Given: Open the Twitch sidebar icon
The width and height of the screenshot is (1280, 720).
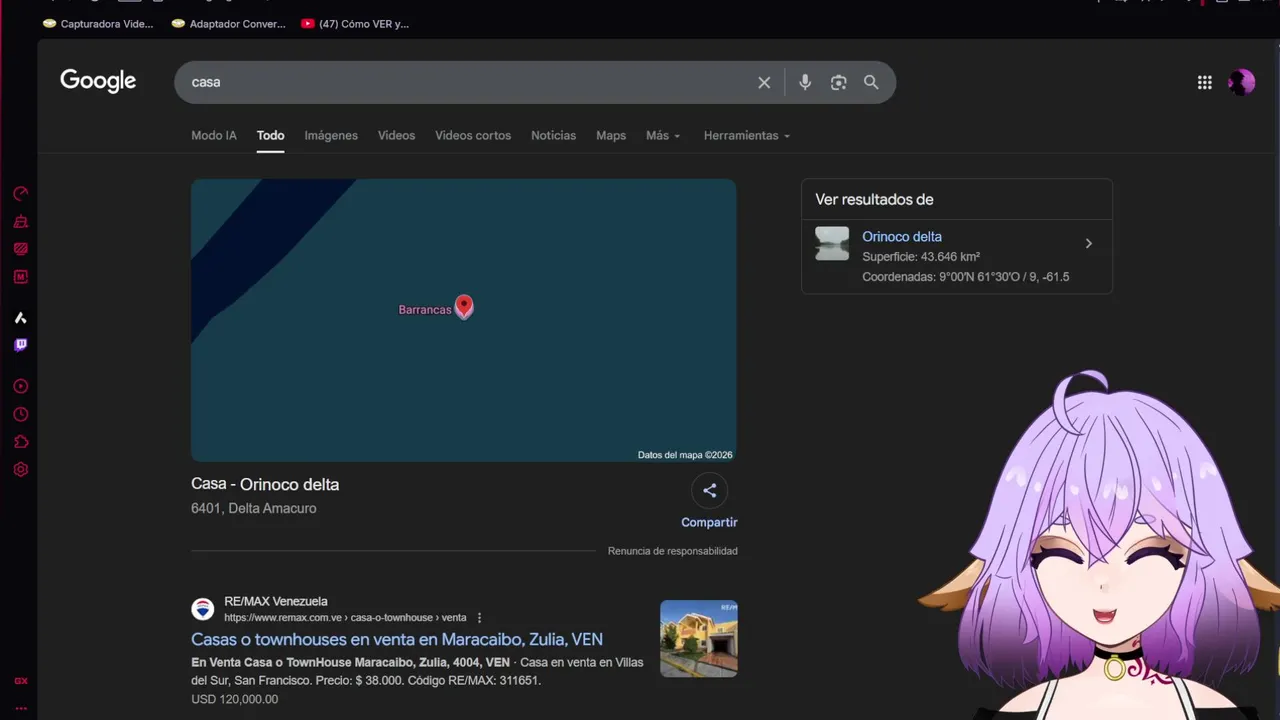Looking at the screenshot, I should click(x=20, y=345).
